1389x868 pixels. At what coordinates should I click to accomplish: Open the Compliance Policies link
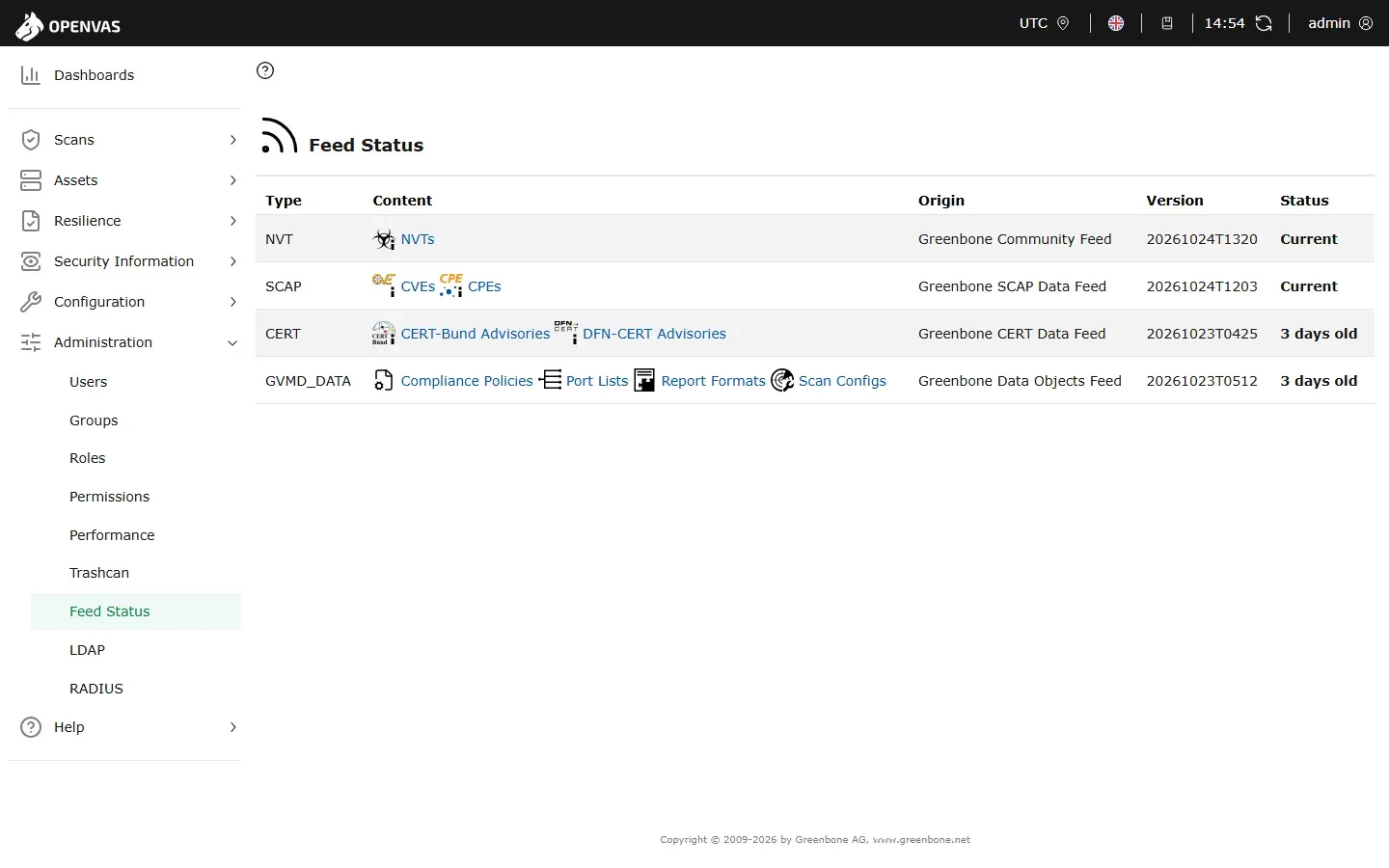[x=467, y=381]
